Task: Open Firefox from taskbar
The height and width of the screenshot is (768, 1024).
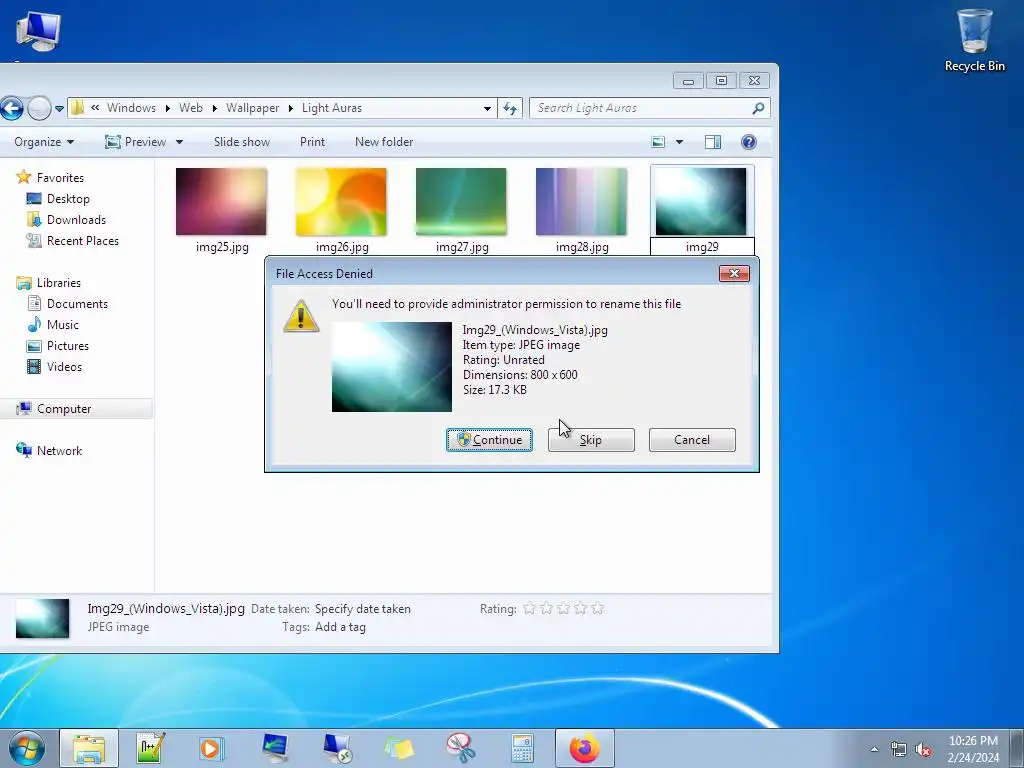Action: pyautogui.click(x=584, y=748)
